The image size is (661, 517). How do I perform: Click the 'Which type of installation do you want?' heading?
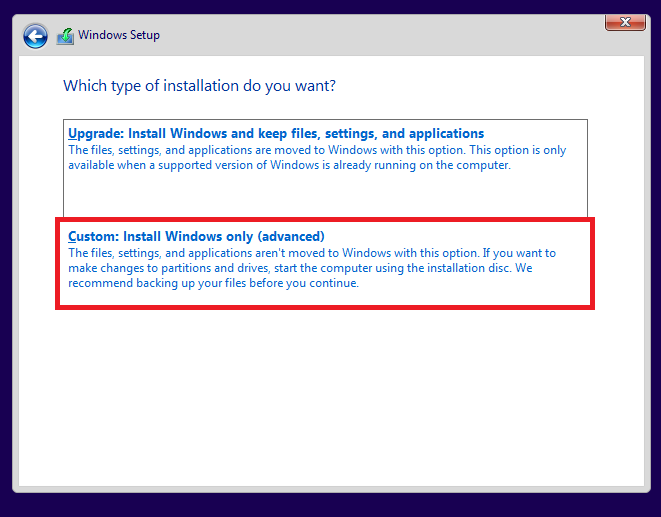[x=199, y=86]
